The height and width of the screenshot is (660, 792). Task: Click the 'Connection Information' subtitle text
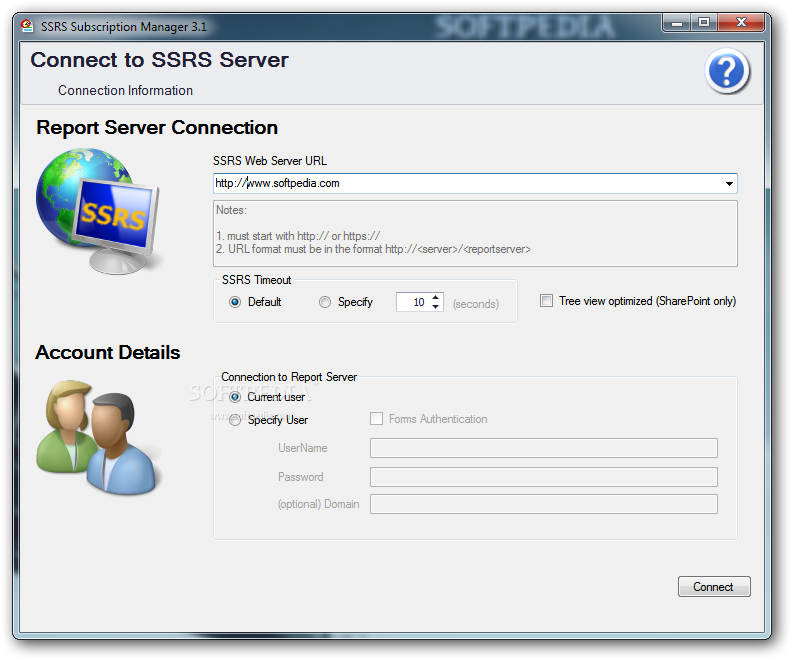[x=125, y=90]
